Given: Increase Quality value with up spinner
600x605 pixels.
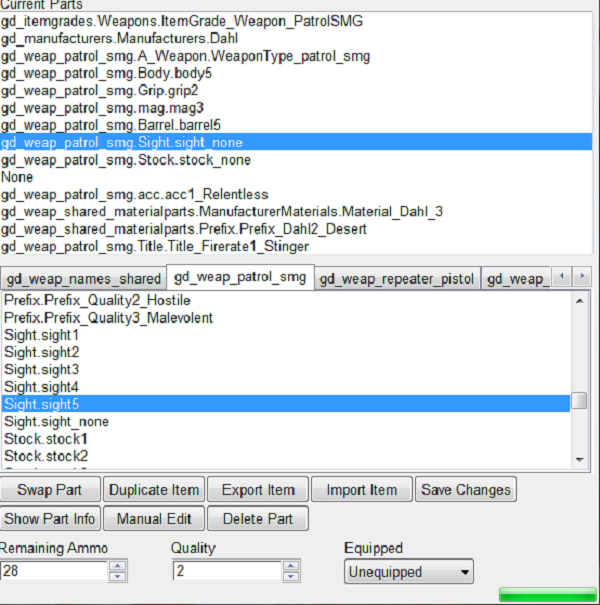Looking at the screenshot, I should 291,567.
